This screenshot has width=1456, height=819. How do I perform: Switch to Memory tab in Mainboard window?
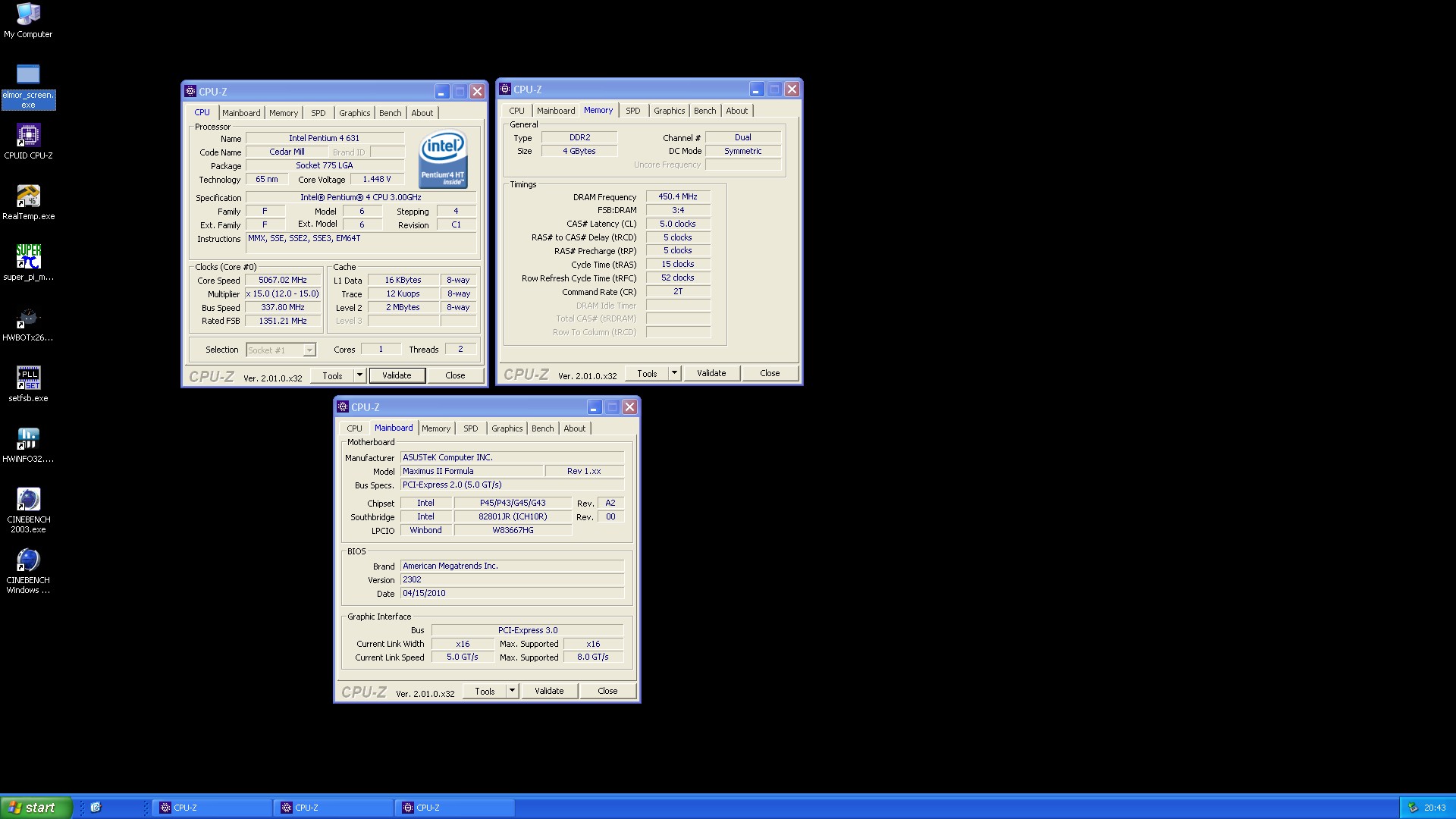(x=436, y=428)
